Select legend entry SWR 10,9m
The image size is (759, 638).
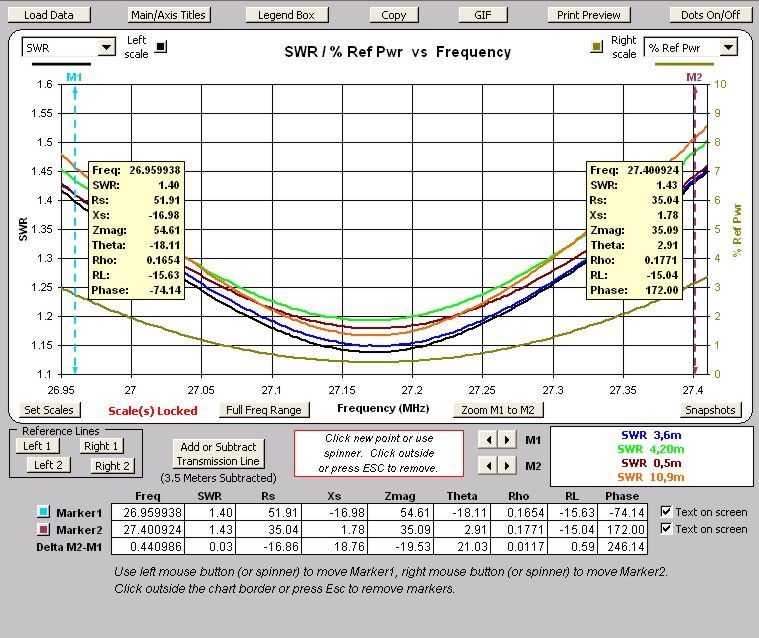coord(652,477)
